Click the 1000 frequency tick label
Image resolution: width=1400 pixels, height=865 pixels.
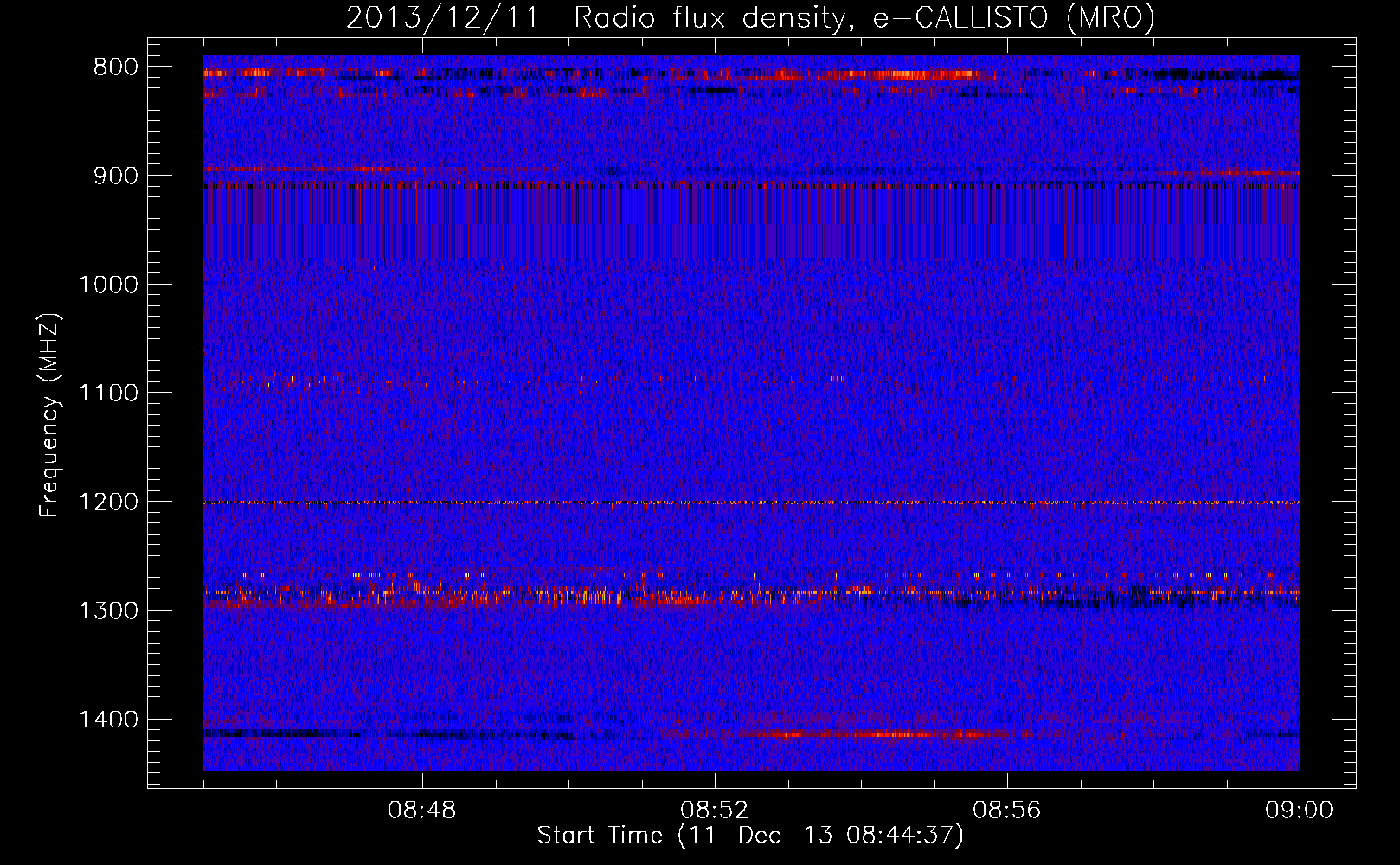point(108,285)
